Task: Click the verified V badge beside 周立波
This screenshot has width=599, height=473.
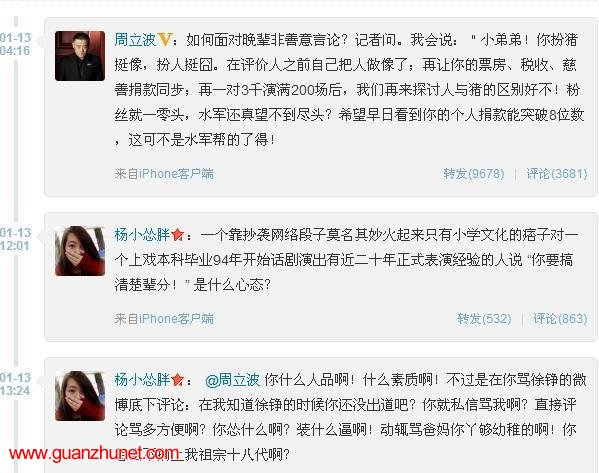Action: pos(164,39)
